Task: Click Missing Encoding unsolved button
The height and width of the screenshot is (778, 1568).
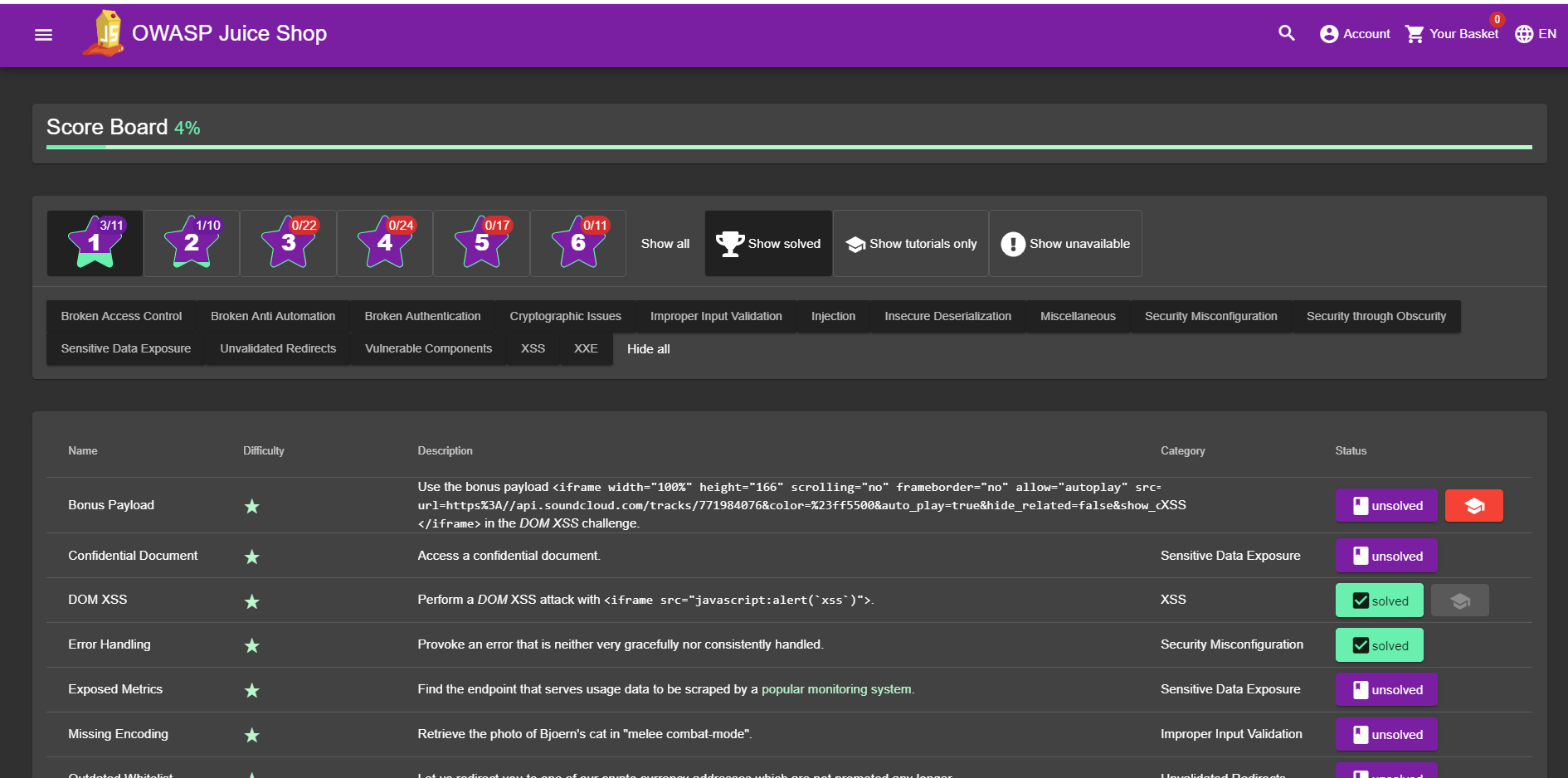Action: tap(1386, 735)
